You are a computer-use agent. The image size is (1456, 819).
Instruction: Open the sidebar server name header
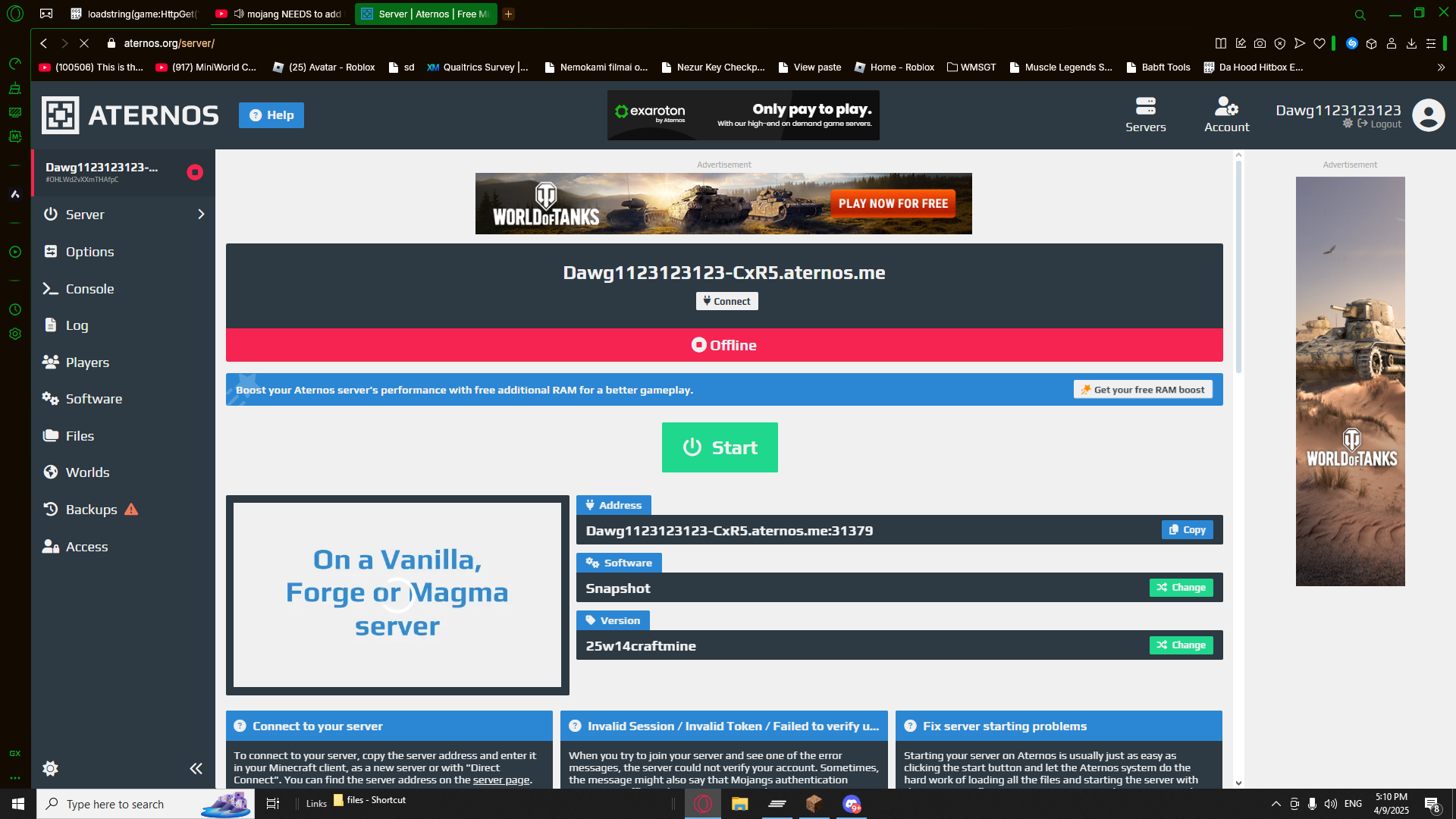pyautogui.click(x=124, y=172)
